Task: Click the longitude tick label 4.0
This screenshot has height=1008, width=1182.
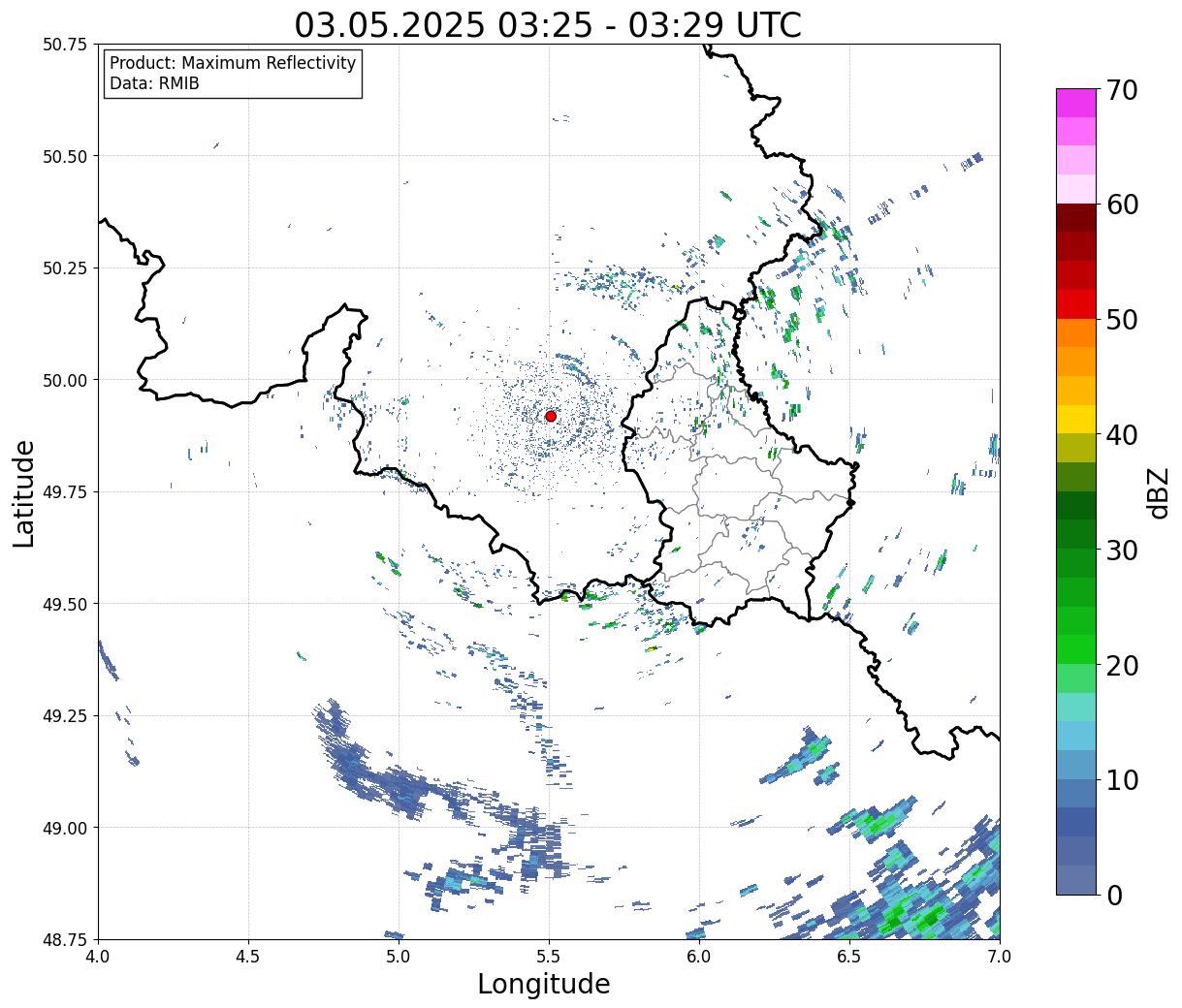Action: [98, 956]
